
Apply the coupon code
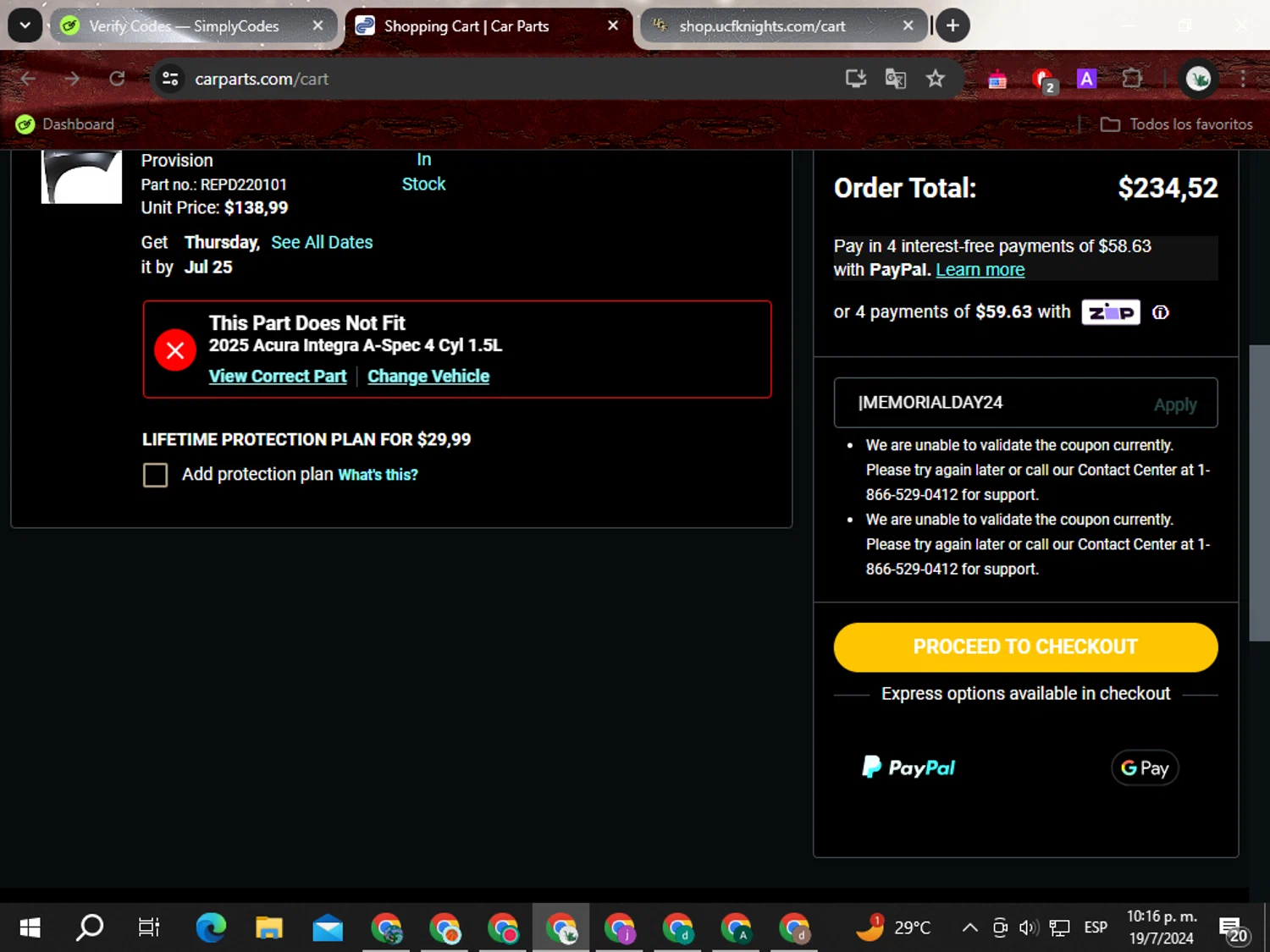(1175, 404)
